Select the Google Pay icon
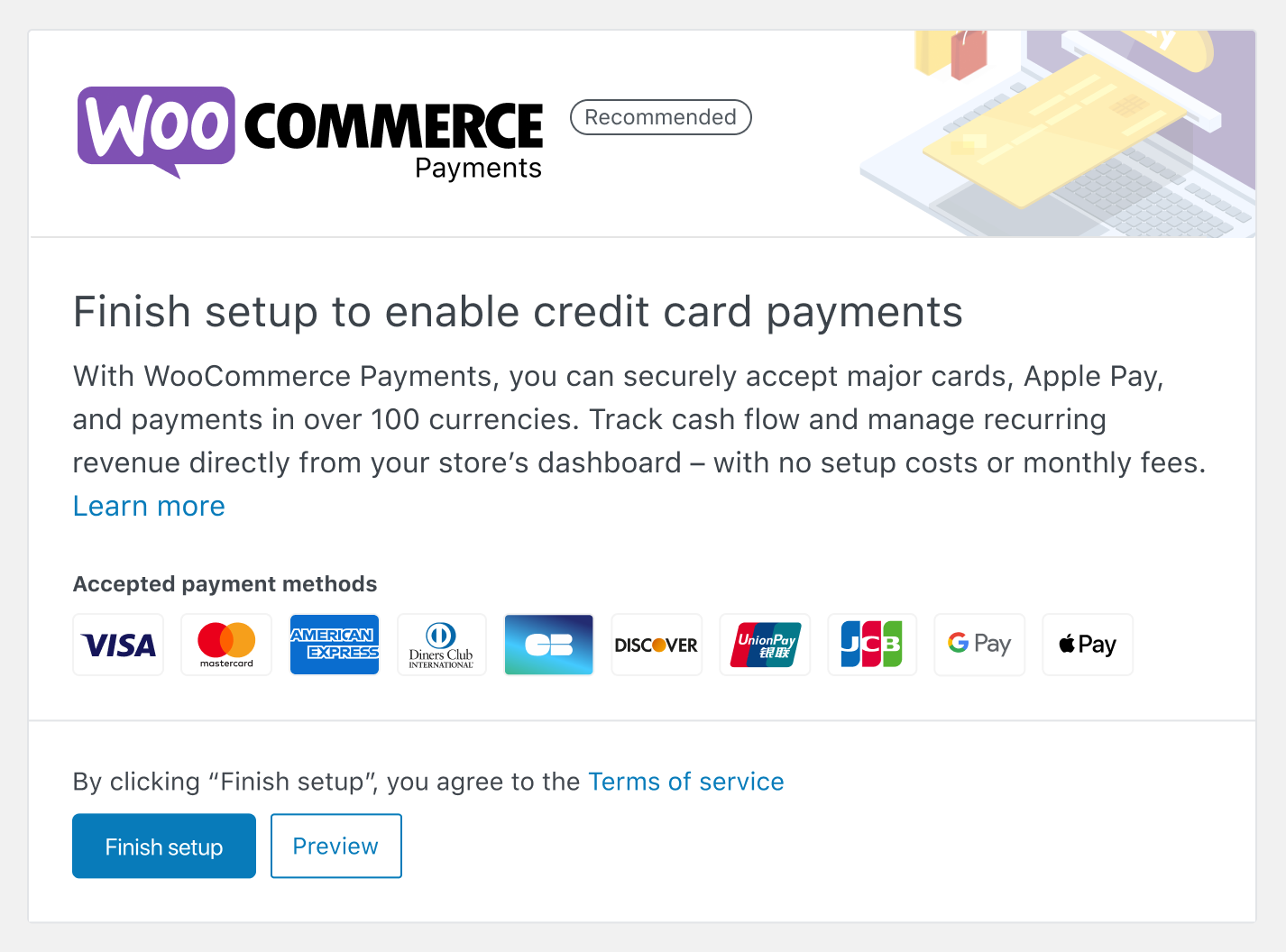 coord(979,645)
